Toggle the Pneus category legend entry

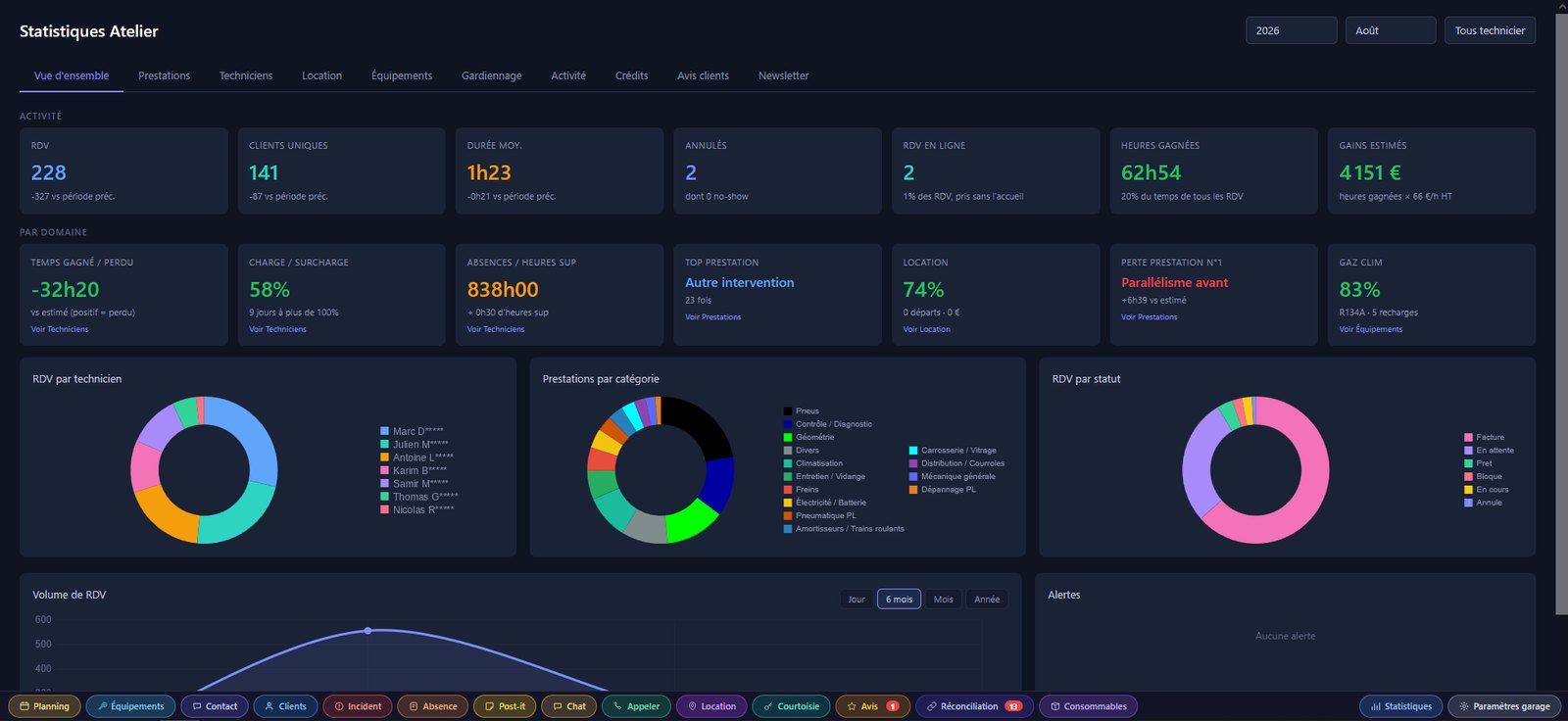tap(801, 411)
